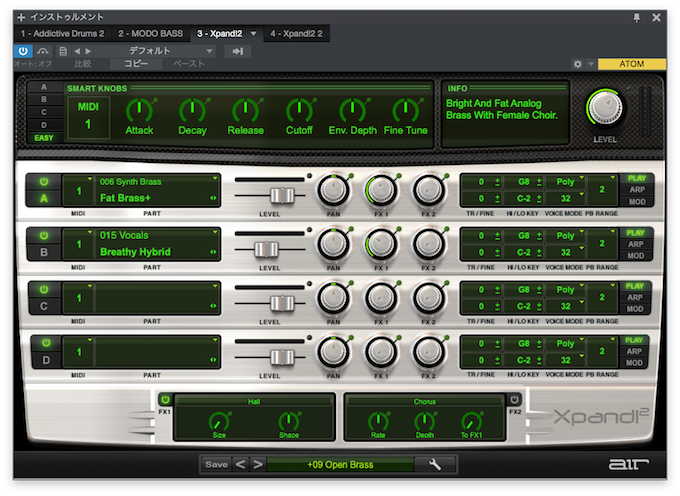Screen dimensions: 680x496
Task: Click the +09 Open Brass preset name field
Action: click(x=340, y=464)
